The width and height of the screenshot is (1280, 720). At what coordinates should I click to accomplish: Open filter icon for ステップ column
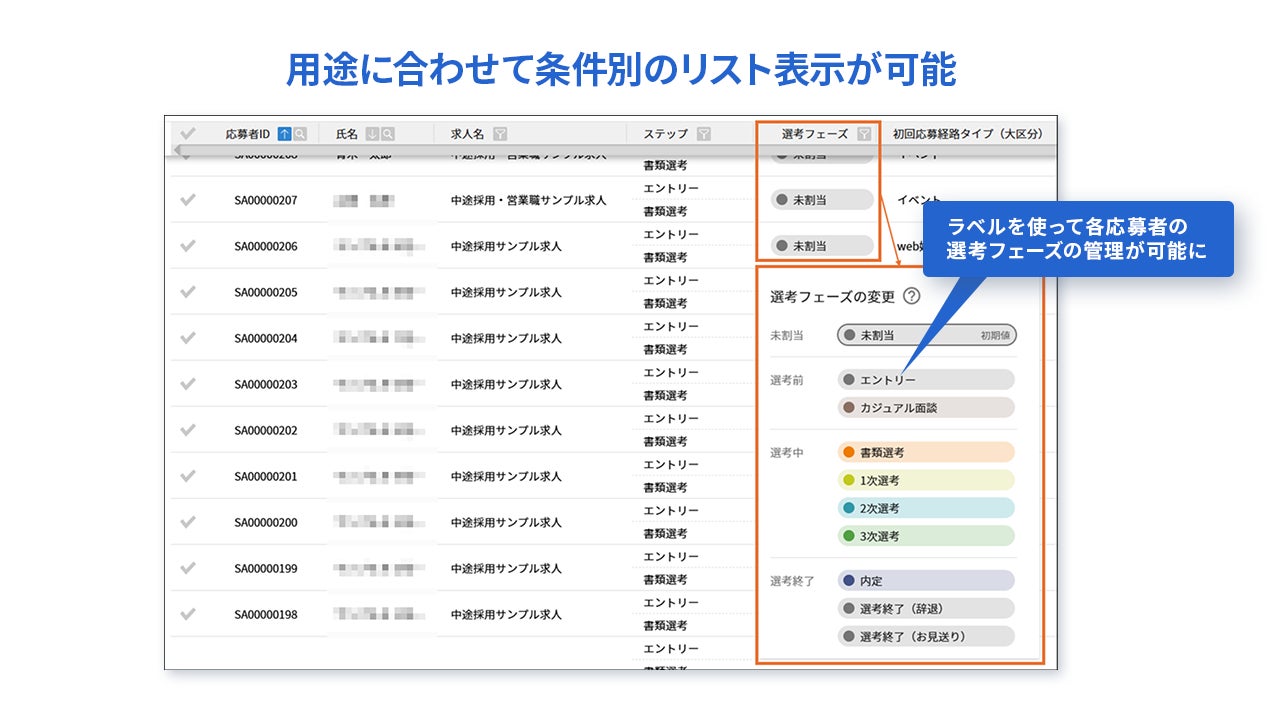tap(704, 134)
